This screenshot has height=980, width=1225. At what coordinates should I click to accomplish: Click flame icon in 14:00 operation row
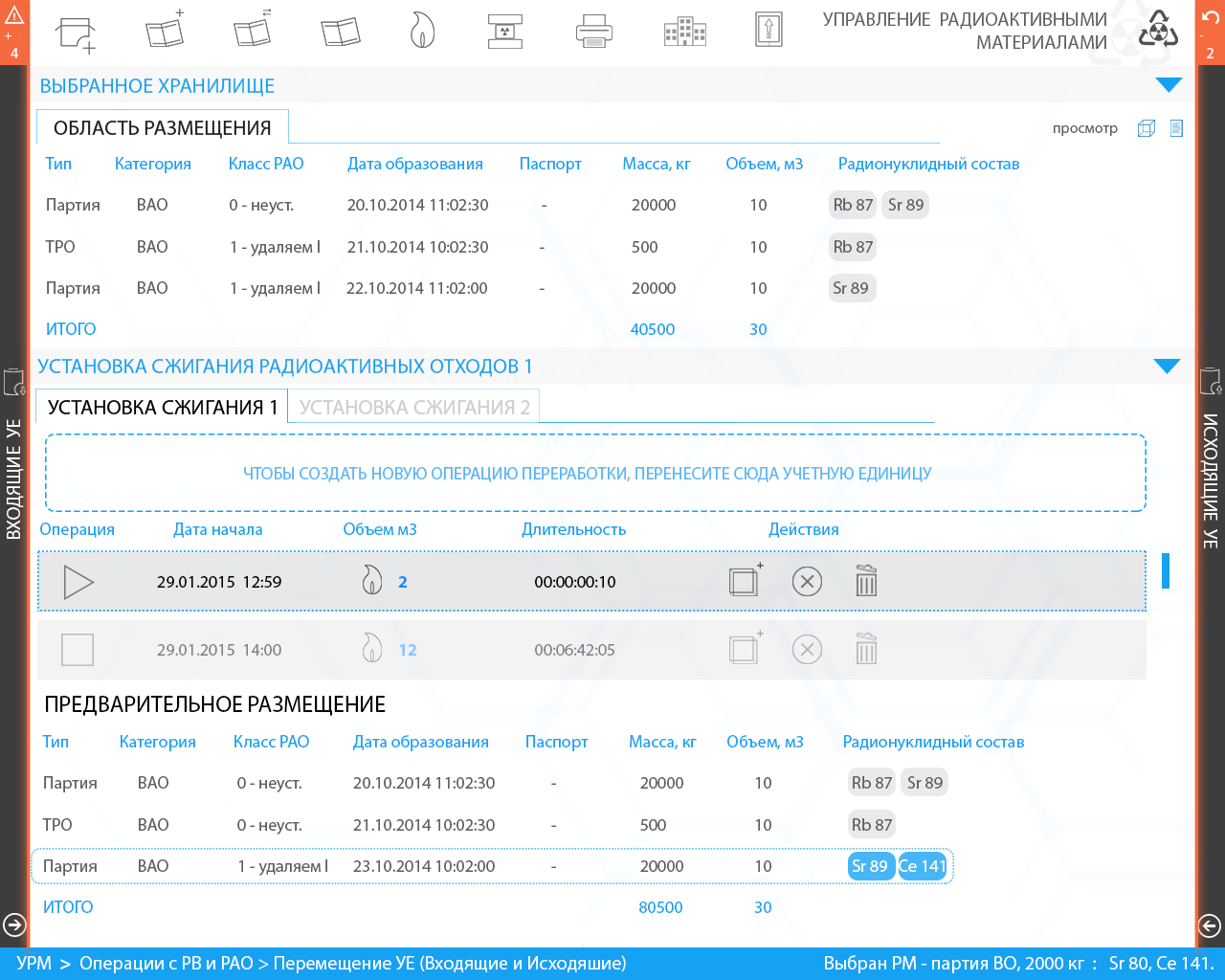pyautogui.click(x=372, y=648)
